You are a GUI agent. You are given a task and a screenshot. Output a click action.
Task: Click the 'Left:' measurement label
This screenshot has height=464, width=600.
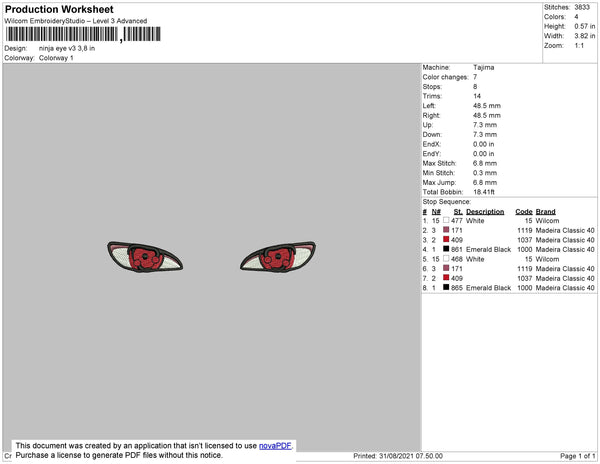click(429, 106)
